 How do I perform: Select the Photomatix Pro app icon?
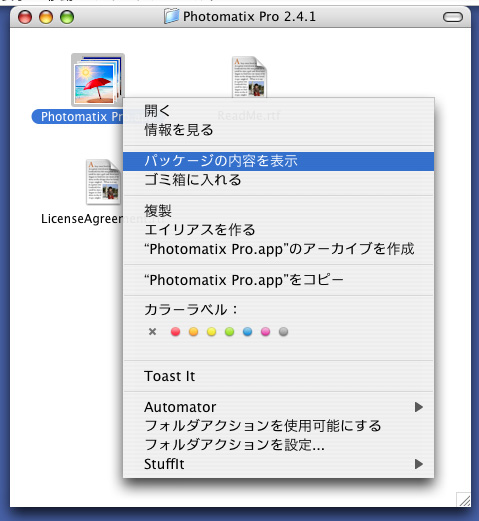point(98,80)
